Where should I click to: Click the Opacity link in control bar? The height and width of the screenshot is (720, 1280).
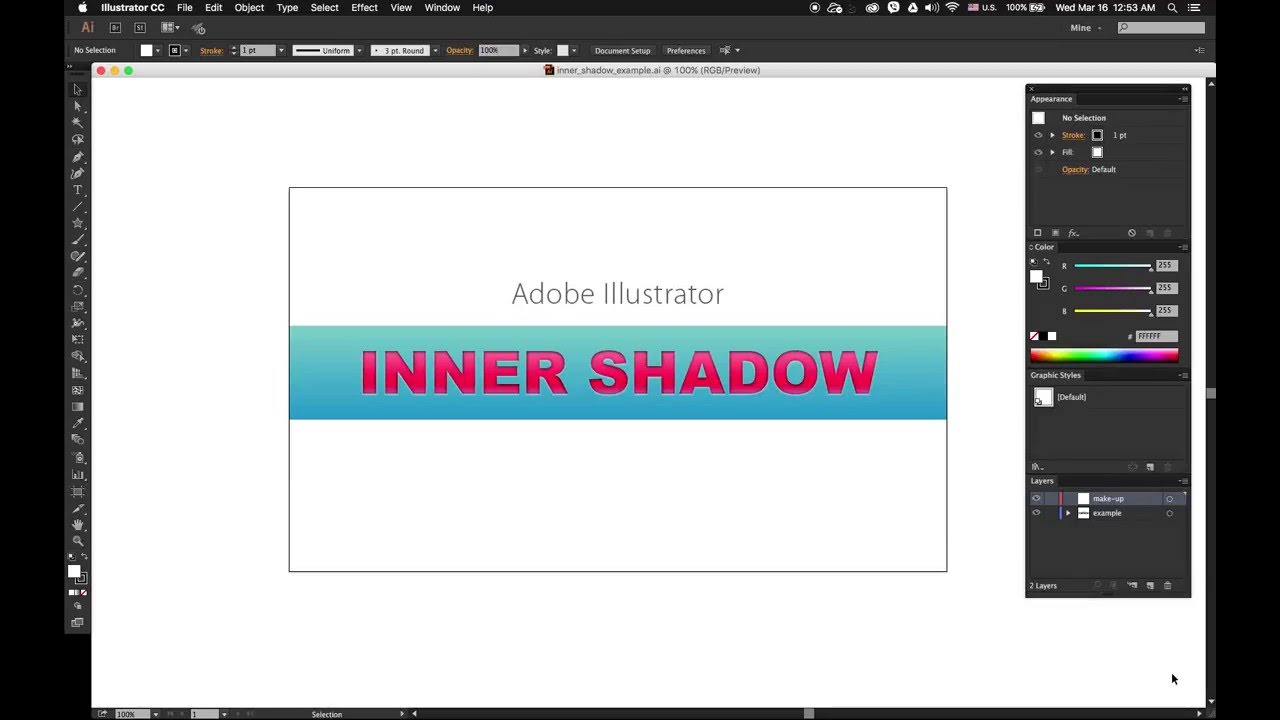459,50
